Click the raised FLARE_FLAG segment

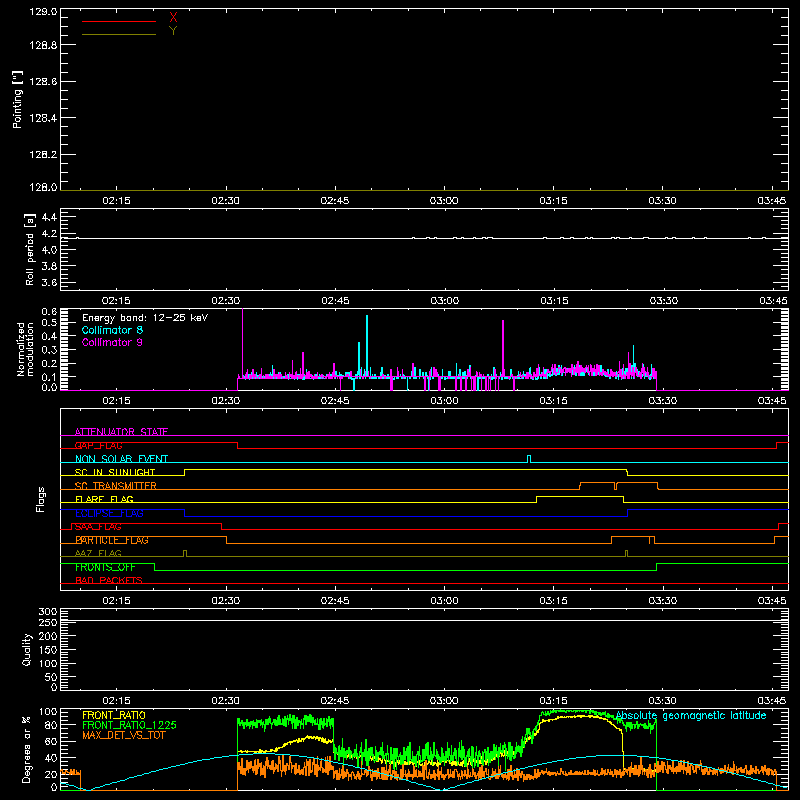click(x=580, y=496)
